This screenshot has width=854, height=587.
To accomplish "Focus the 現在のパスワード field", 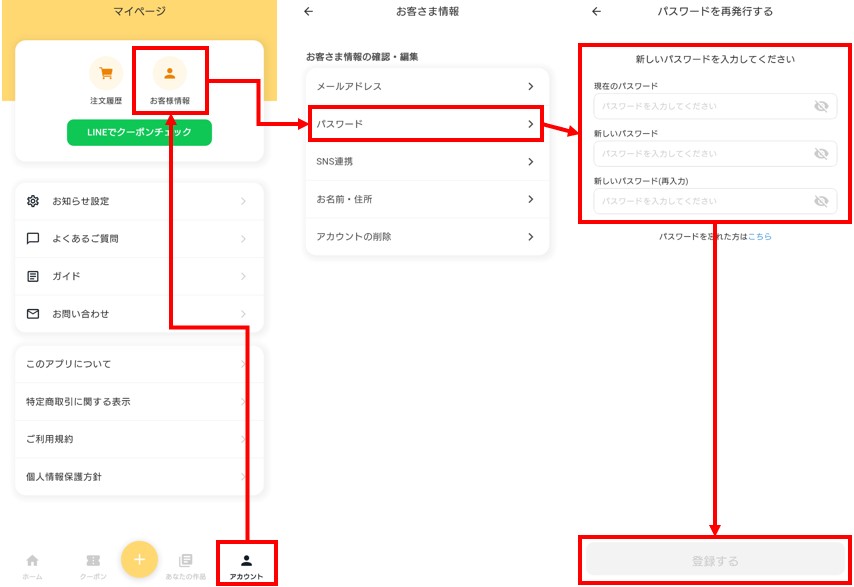I will click(x=715, y=106).
